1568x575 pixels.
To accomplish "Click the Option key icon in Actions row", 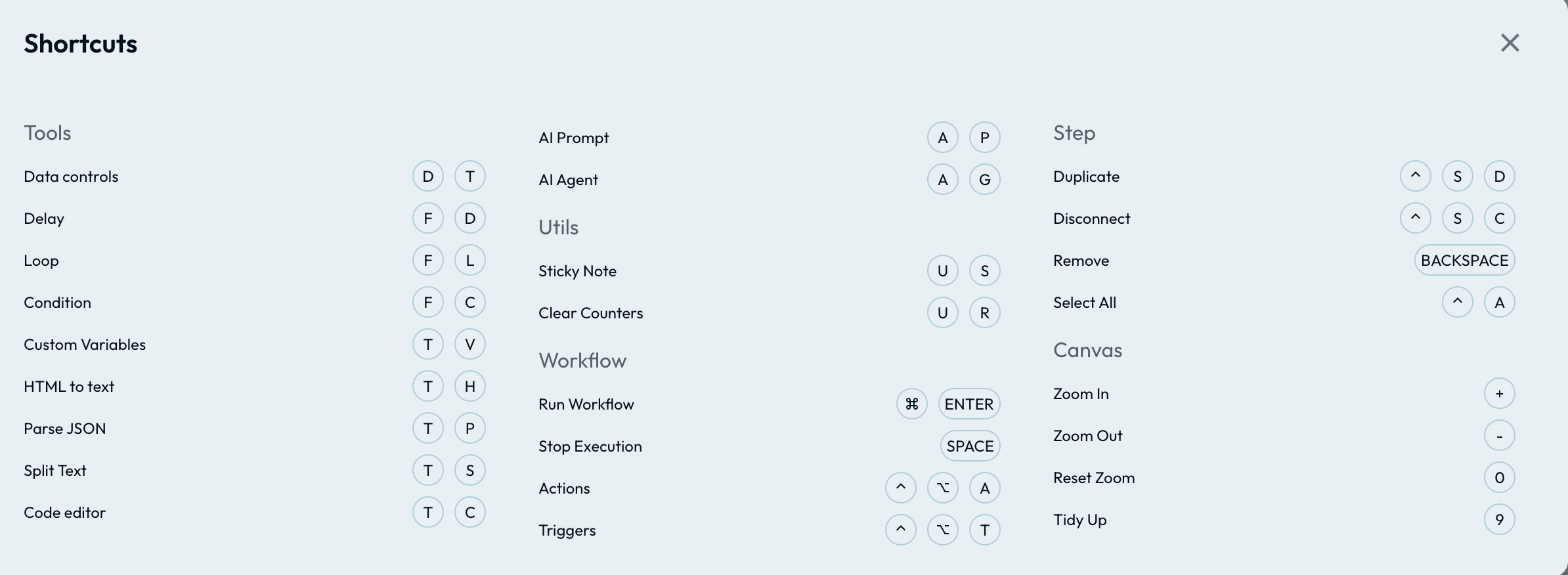I will click(943, 488).
